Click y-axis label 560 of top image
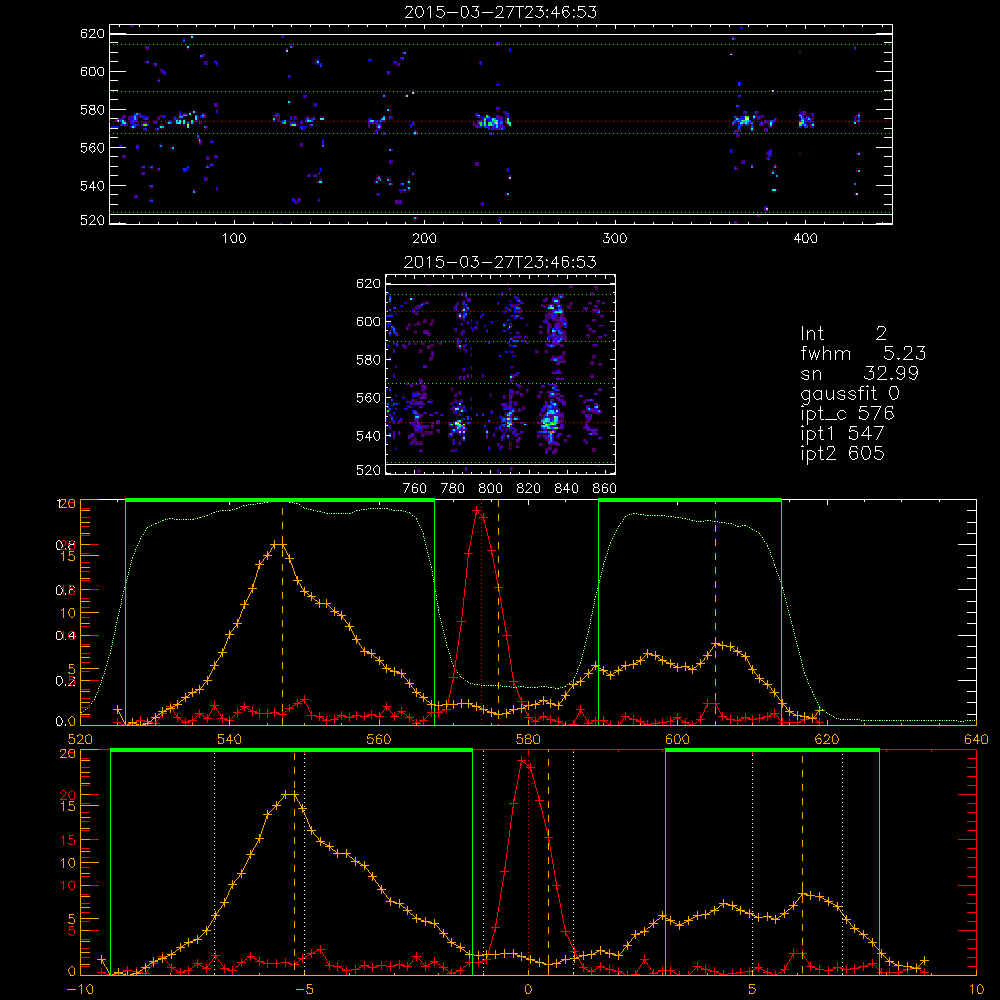The image size is (1000, 1000). pos(92,147)
